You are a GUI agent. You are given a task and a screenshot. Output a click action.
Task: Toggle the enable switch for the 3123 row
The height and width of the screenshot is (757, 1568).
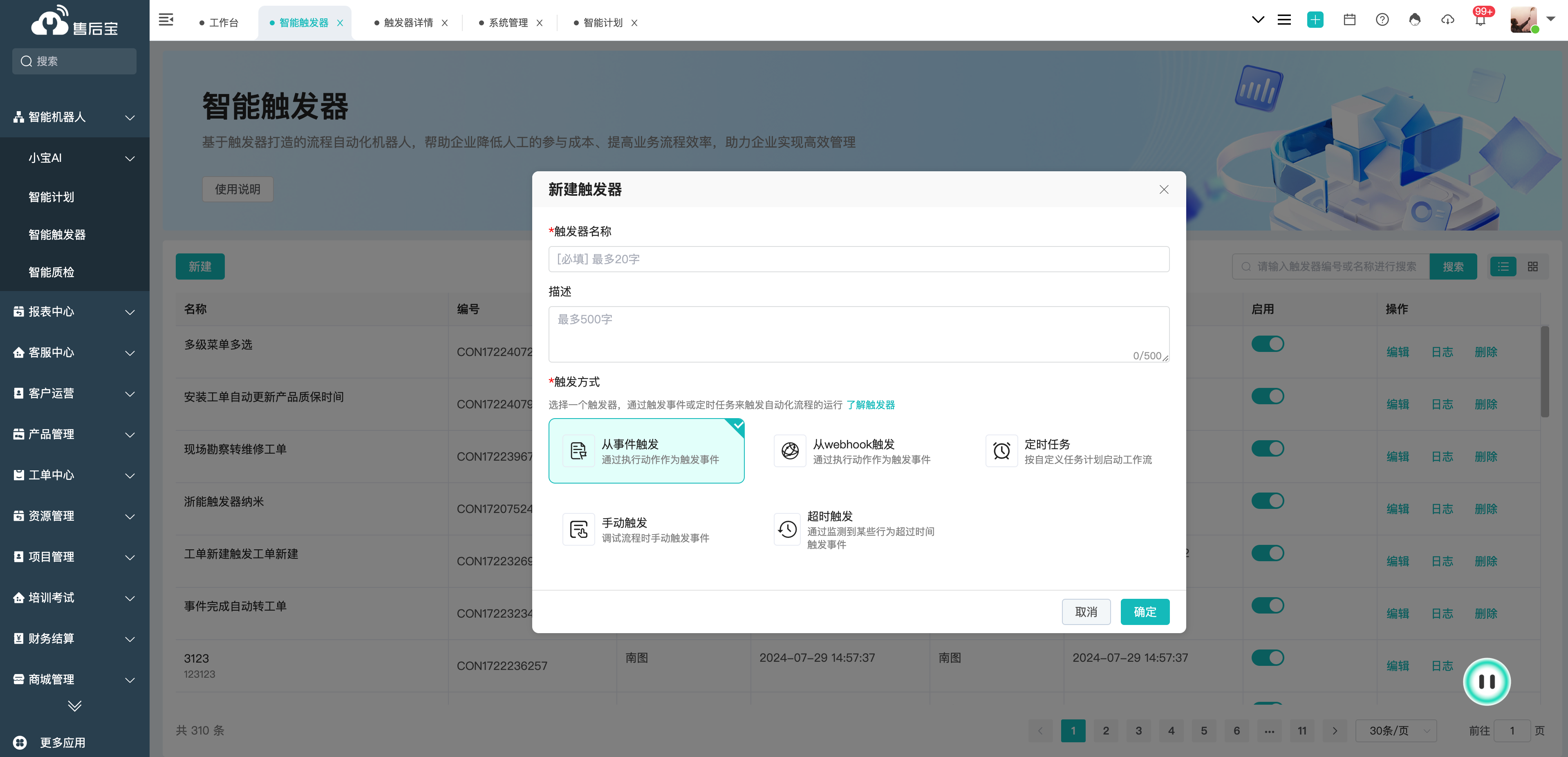[1267, 658]
